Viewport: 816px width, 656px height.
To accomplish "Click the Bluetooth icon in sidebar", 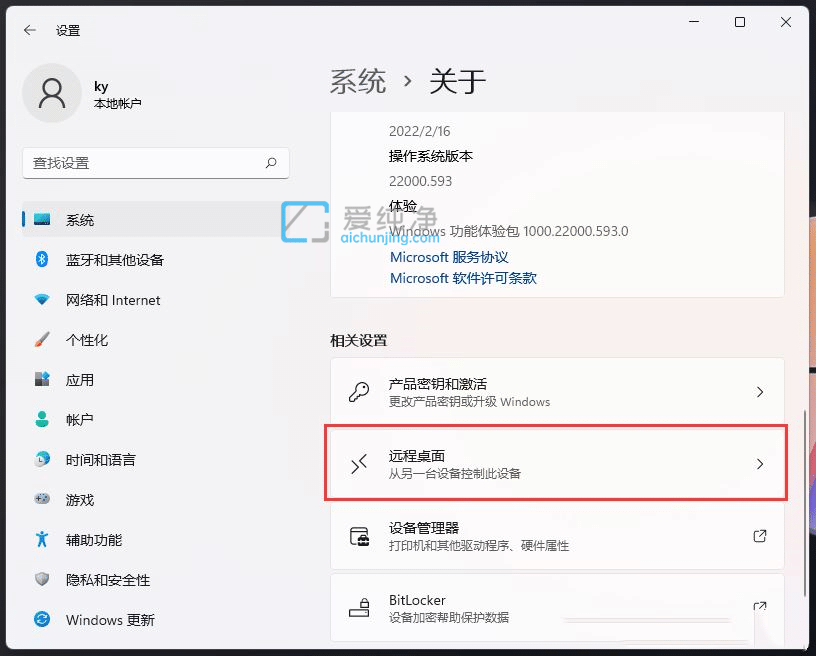I will (x=42, y=259).
